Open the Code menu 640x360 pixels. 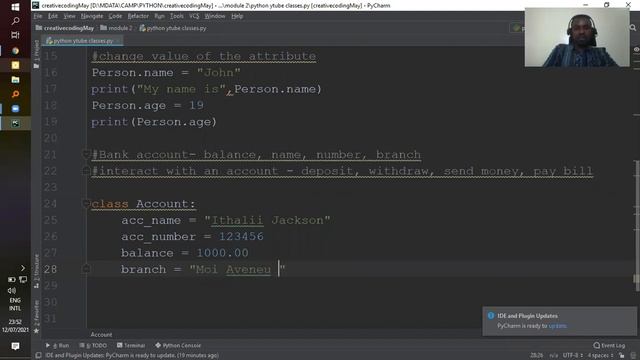115,16
